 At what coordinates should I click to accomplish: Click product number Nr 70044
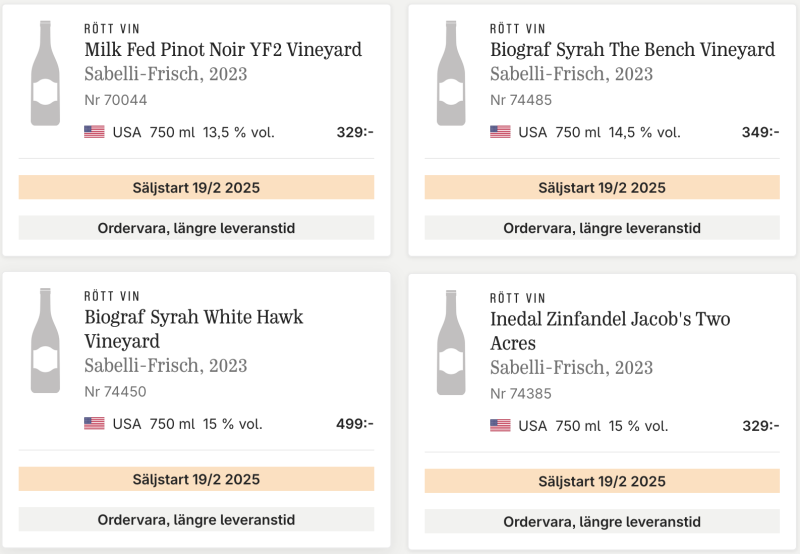pyautogui.click(x=116, y=100)
